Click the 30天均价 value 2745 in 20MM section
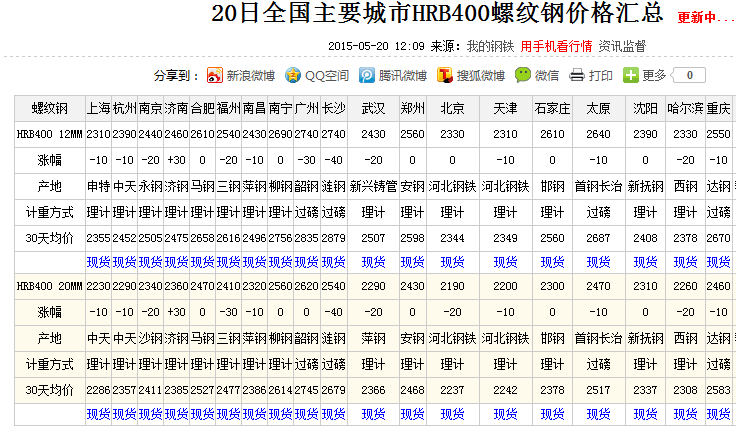The height and width of the screenshot is (427, 736). (307, 390)
